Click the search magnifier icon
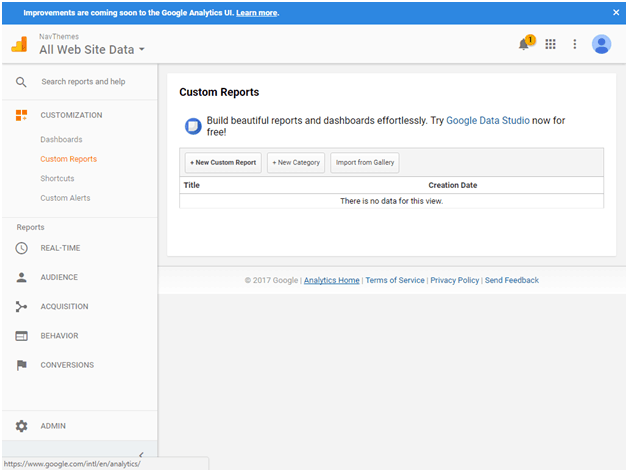Viewport: 628px width, 472px height. click(21, 82)
